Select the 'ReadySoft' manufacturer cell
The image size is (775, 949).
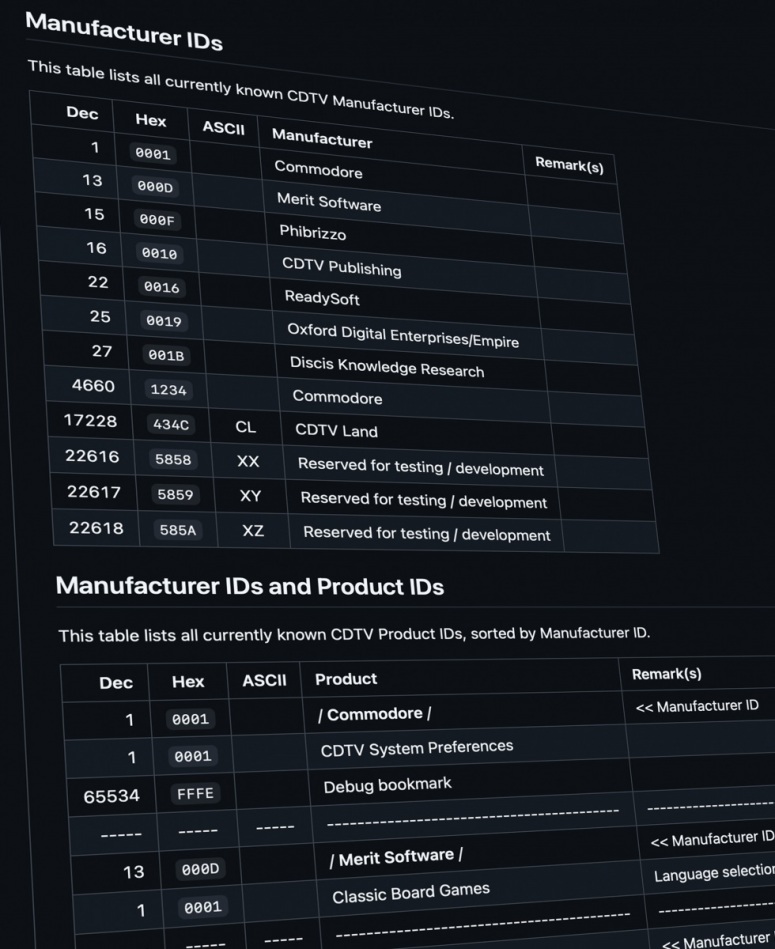tap(322, 298)
